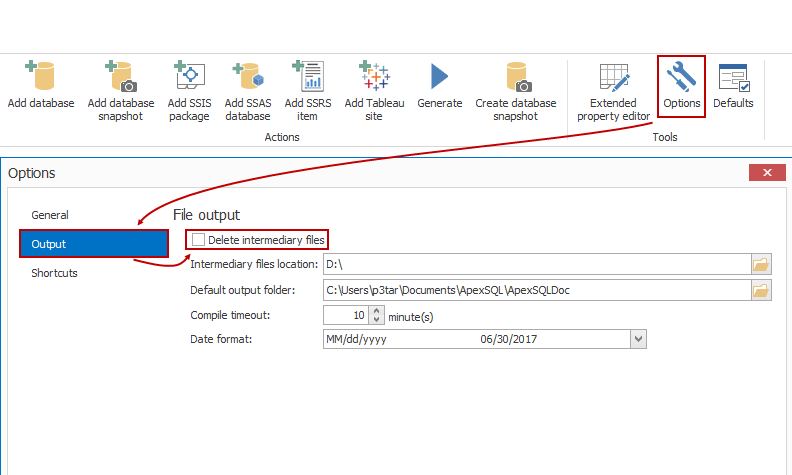Screen dimensions: 792x475
Task: Enable Delete intermediary files checkbox
Action: 199,240
